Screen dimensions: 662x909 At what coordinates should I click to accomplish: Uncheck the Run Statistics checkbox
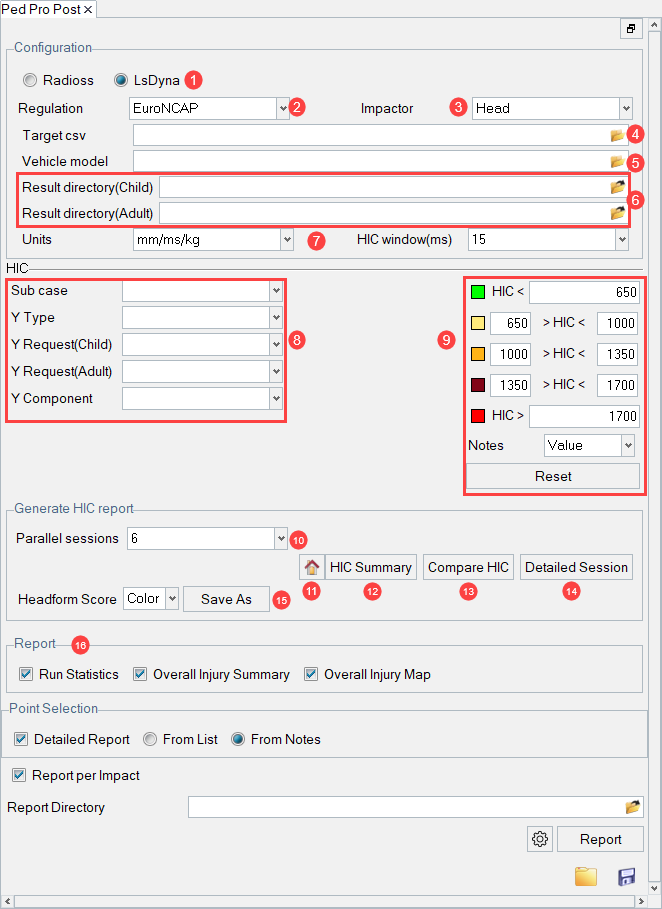click(26, 675)
